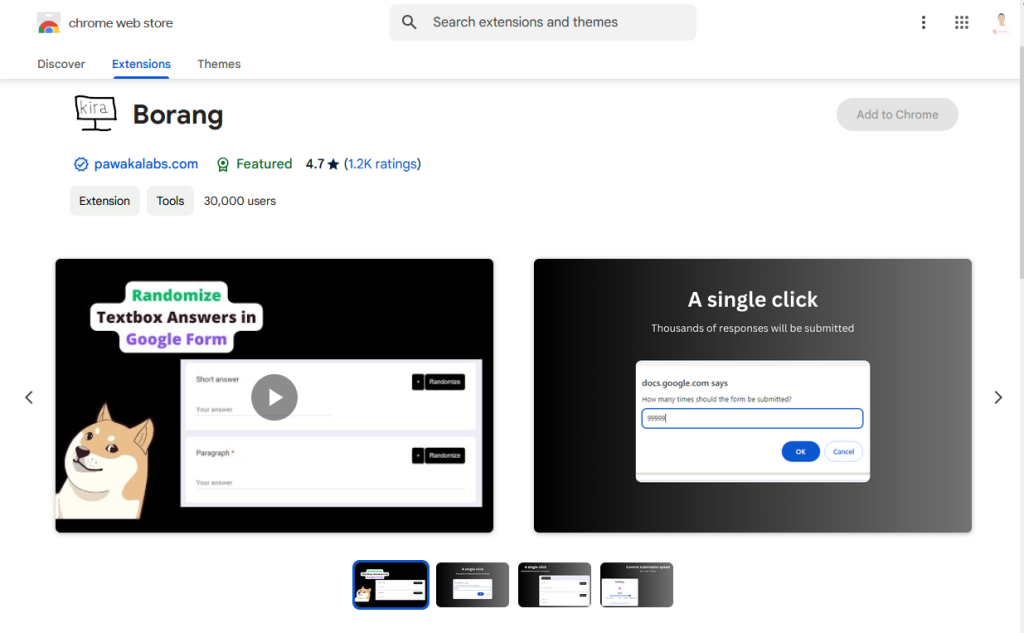The image size is (1024, 633).
Task: Select the first video thumbnail
Action: point(391,585)
